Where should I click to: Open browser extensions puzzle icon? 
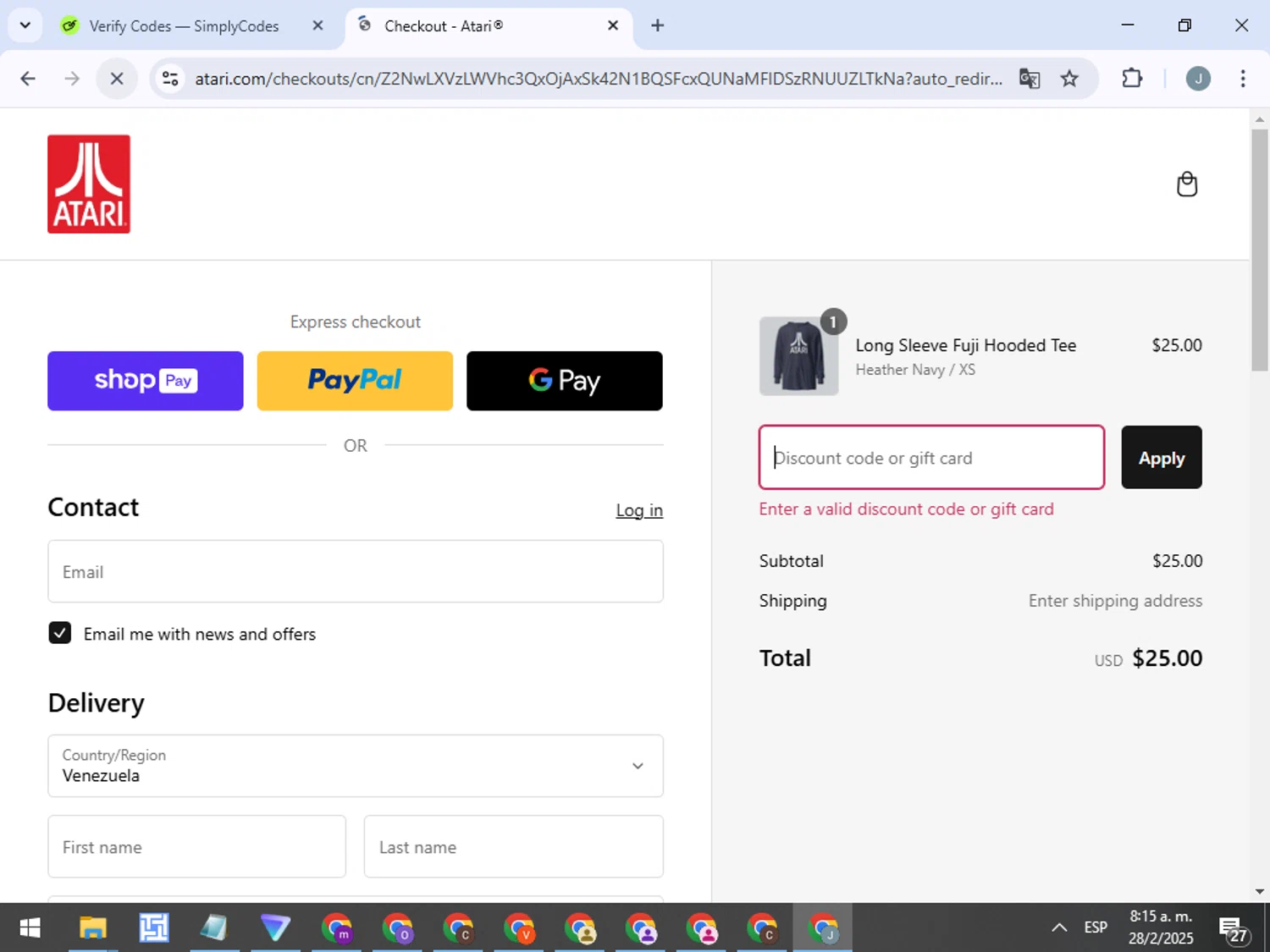click(1132, 79)
